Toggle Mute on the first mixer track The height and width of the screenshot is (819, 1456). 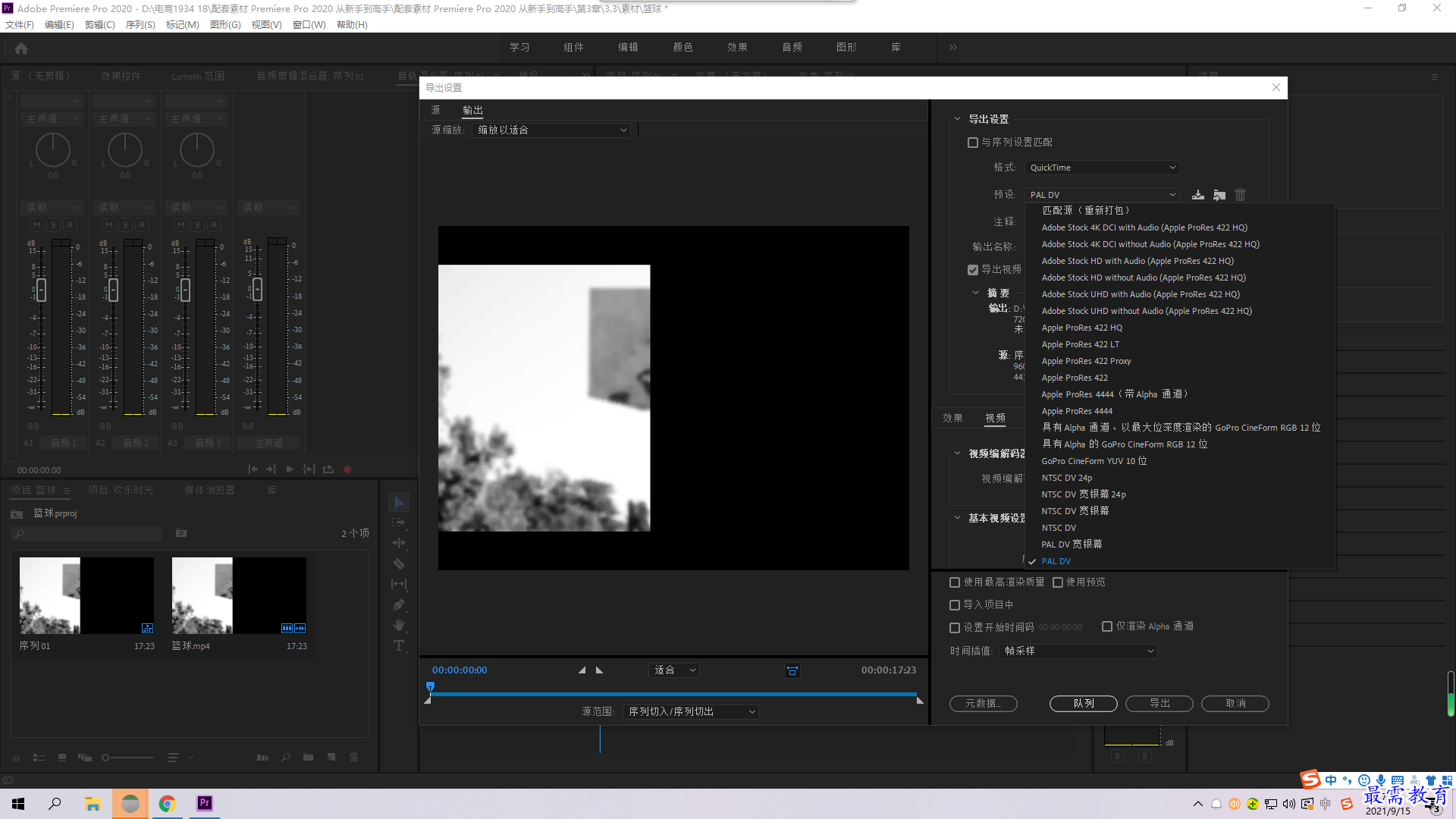point(36,224)
